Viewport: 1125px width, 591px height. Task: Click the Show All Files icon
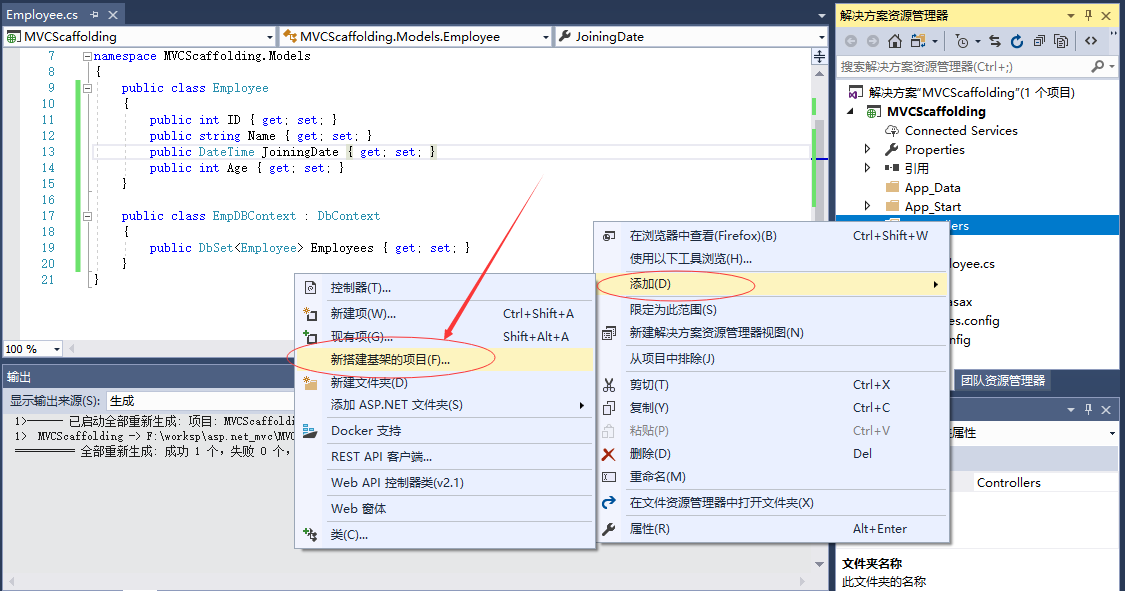pyautogui.click(x=1061, y=41)
